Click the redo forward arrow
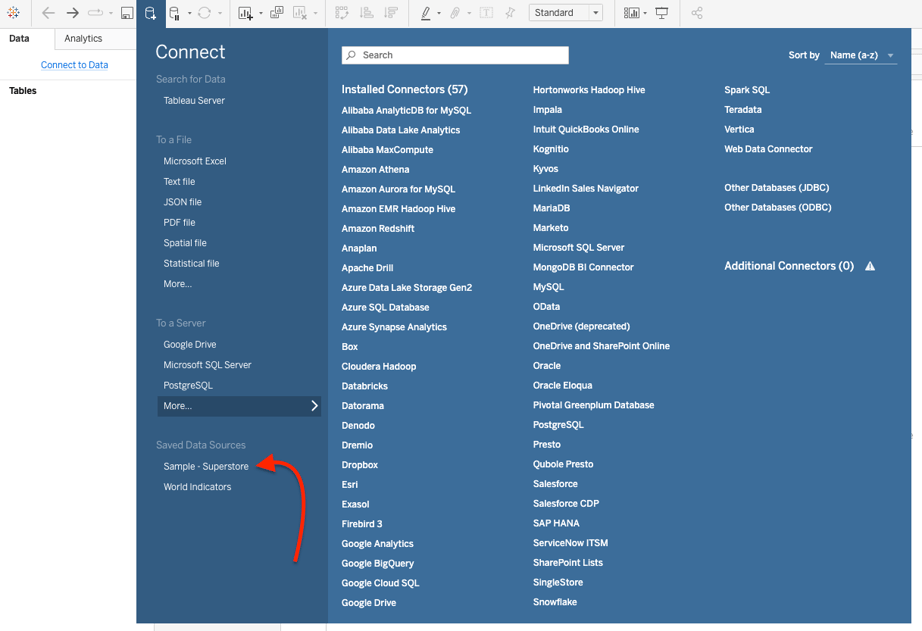Image resolution: width=922 pixels, height=631 pixels. [x=72, y=13]
